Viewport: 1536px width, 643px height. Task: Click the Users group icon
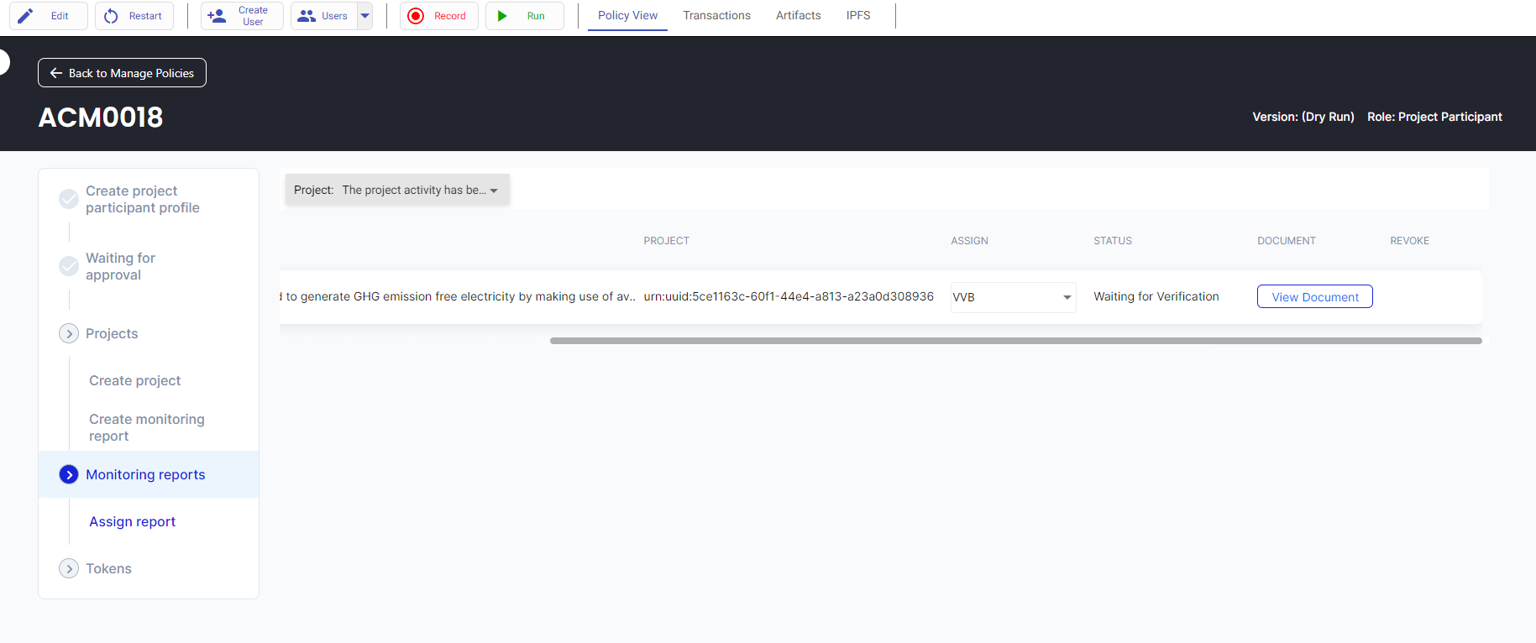click(307, 16)
